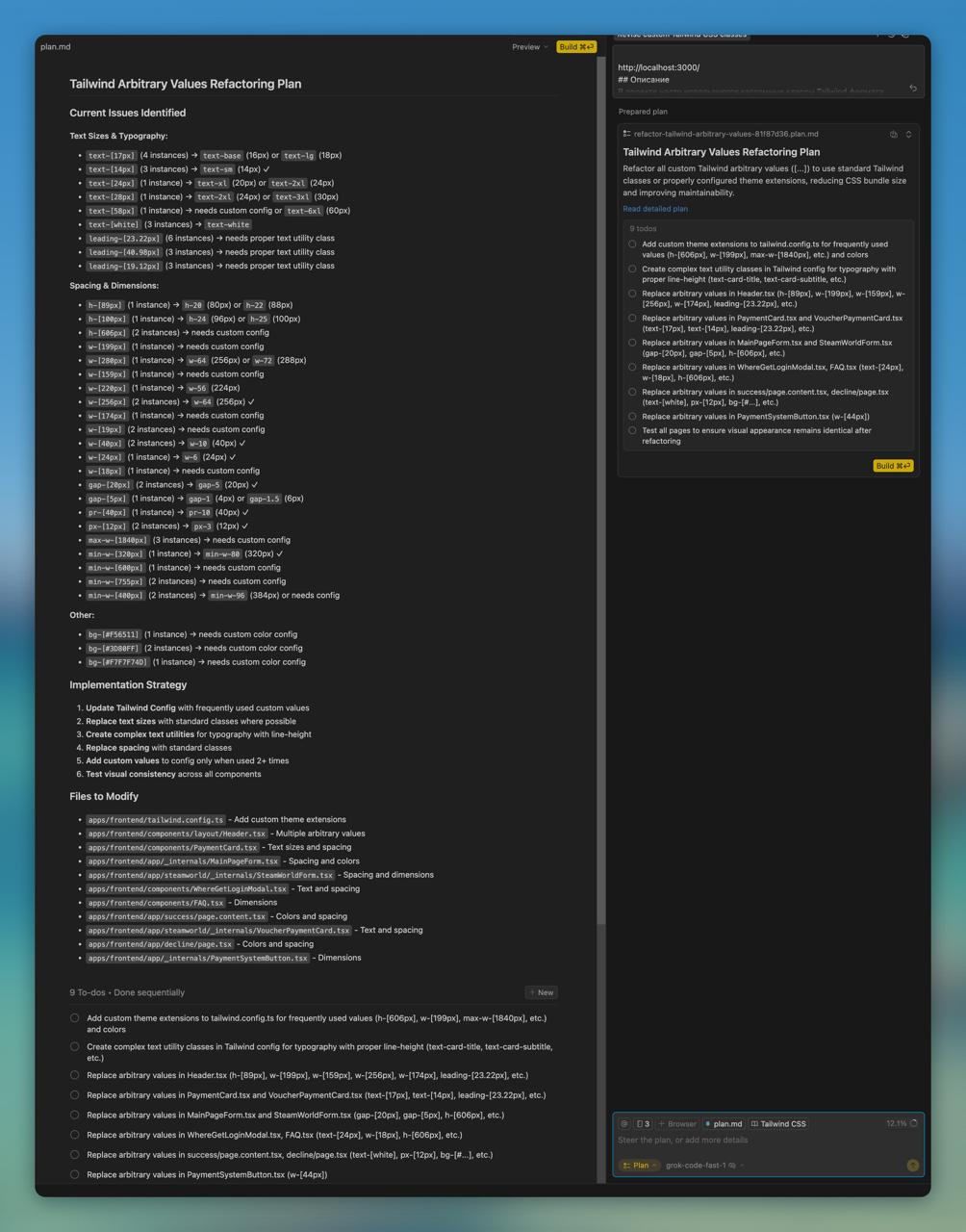Check PaymentCard.tsx to-do in plan.md list
Image resolution: width=966 pixels, height=1232 pixels.
75,1094
